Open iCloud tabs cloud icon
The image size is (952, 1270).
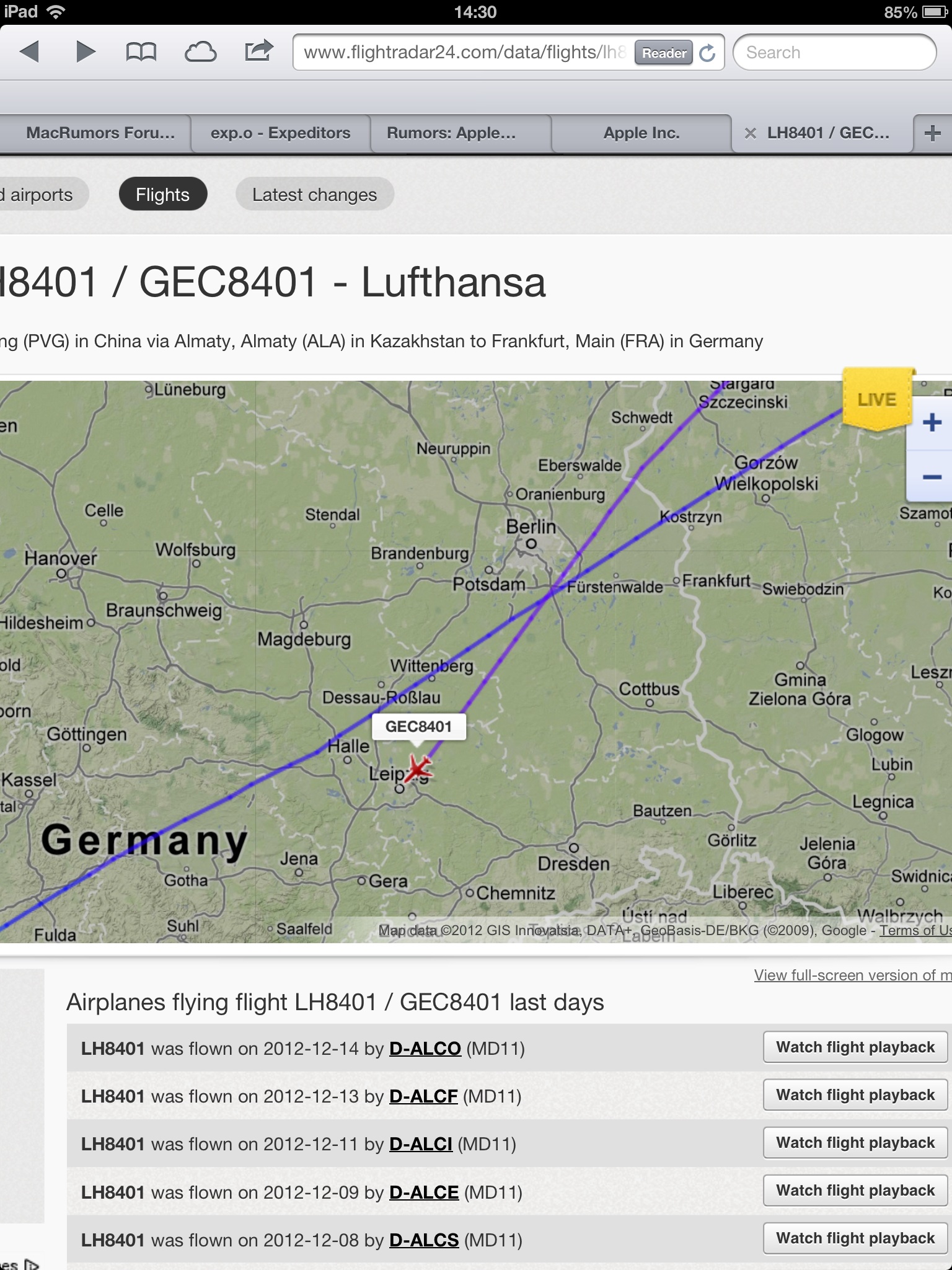[200, 52]
